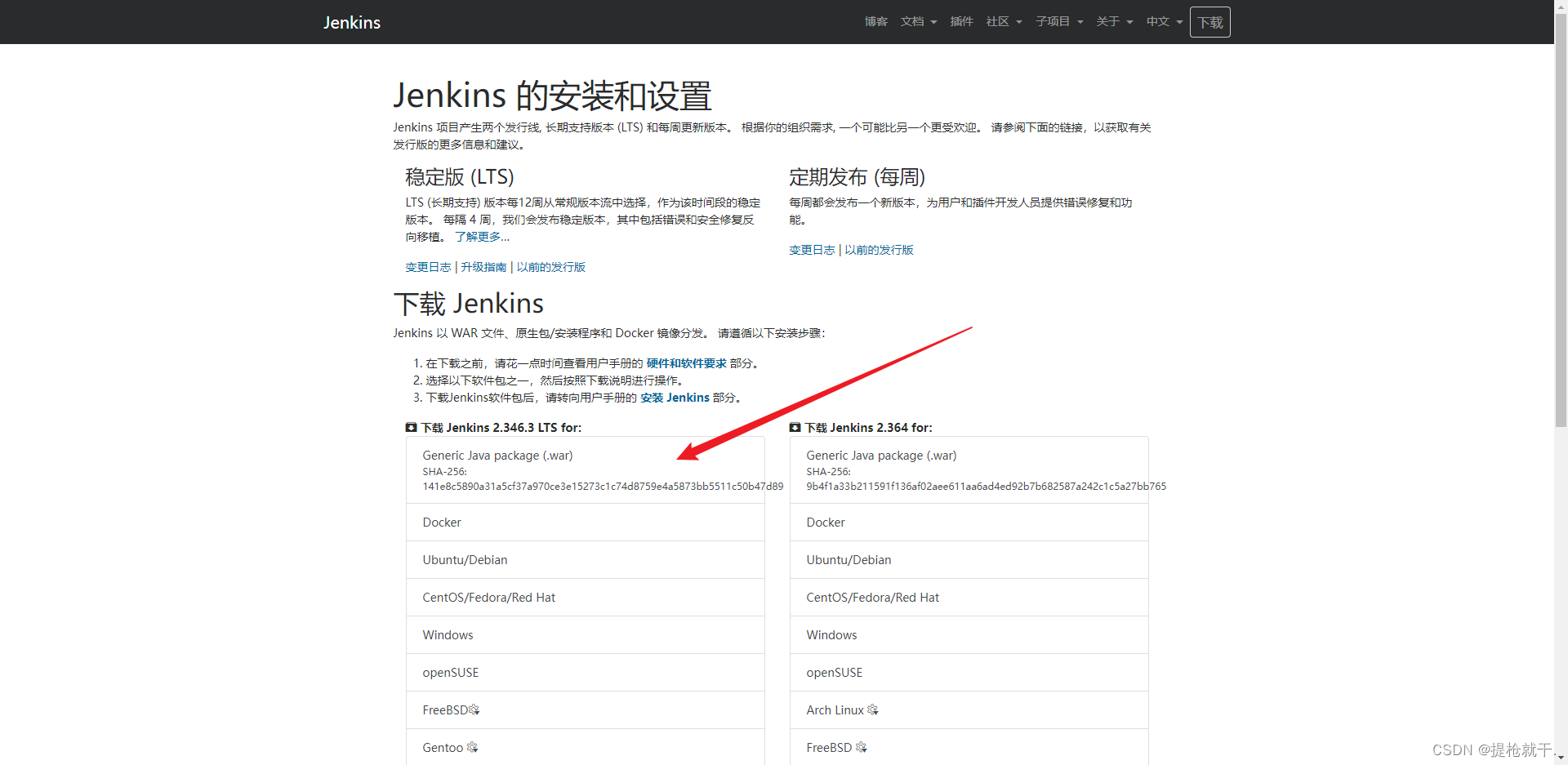This screenshot has height=765, width=1568.
Task: Click the 下载 button in navbar
Action: tap(1210, 22)
